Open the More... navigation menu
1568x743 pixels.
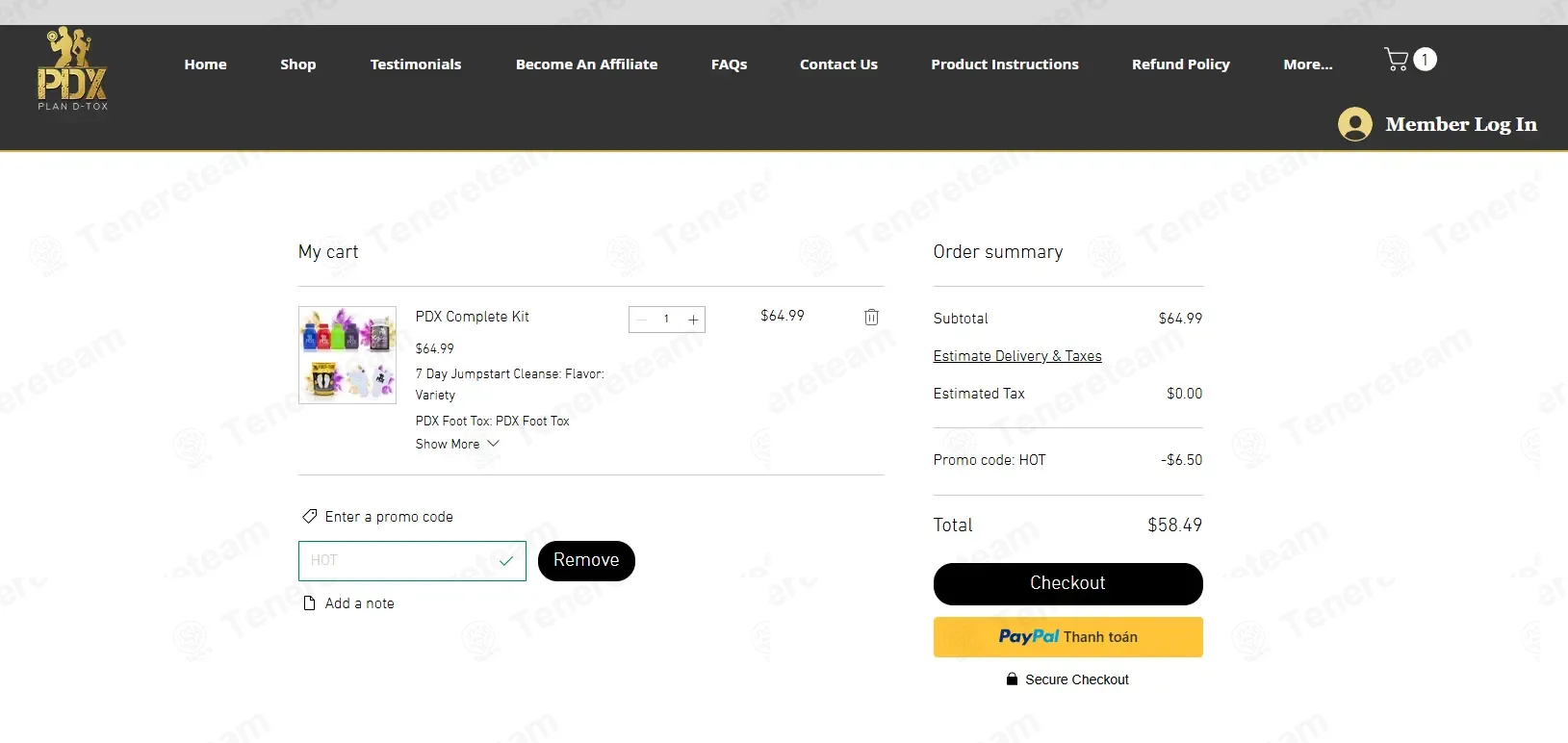1308,64
